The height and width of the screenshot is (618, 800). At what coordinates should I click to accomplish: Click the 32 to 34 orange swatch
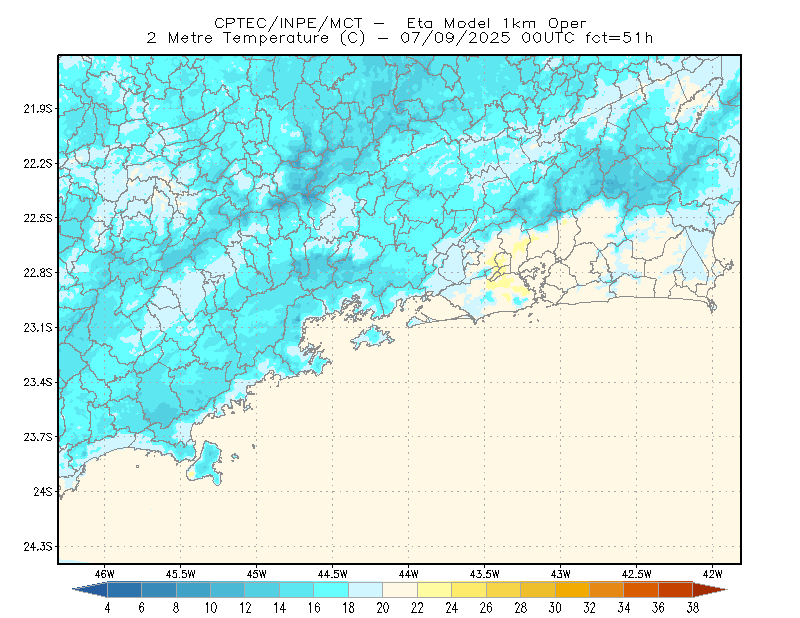(607, 590)
